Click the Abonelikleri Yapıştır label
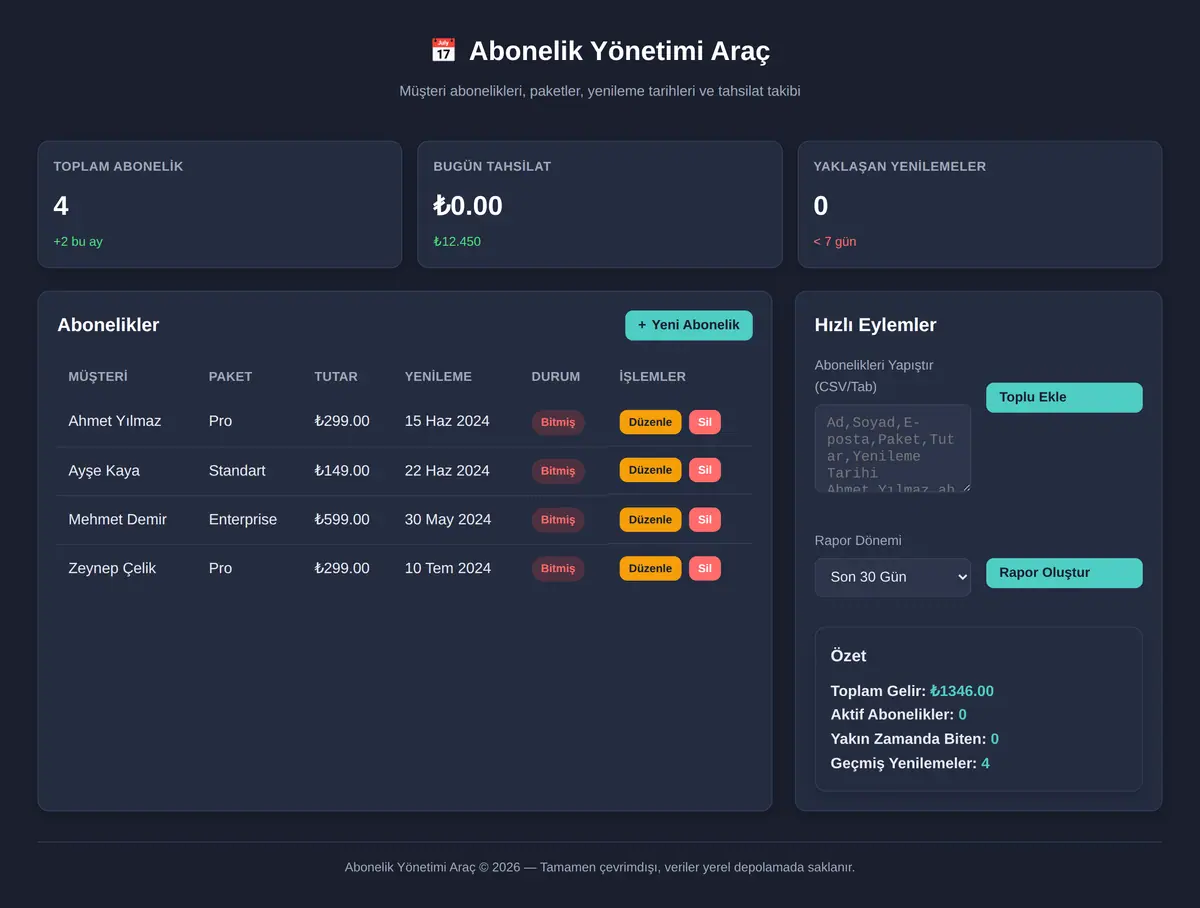This screenshot has width=1200, height=908. (874, 376)
